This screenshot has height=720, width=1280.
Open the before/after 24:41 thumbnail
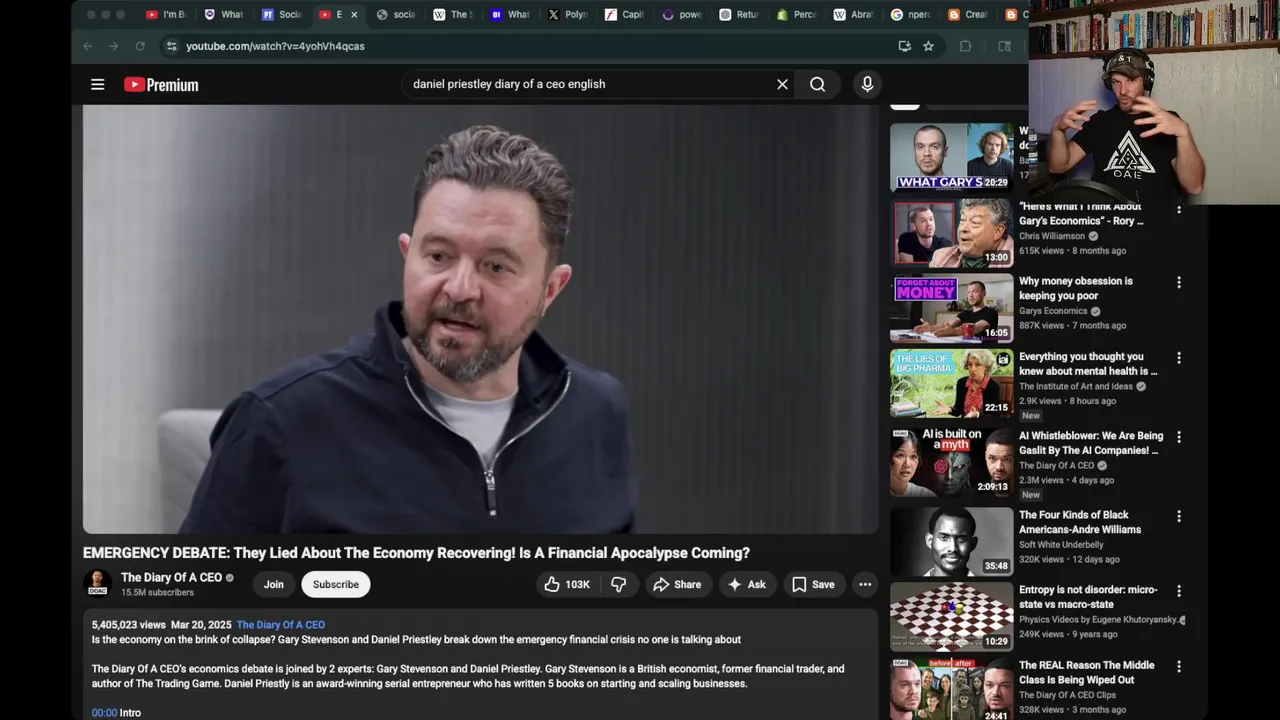pos(951,689)
